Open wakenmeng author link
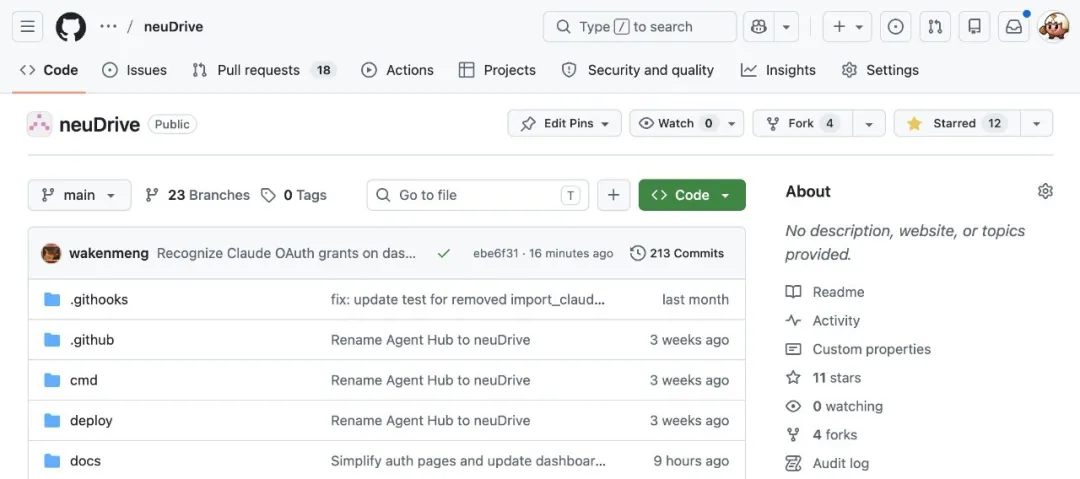This screenshot has height=479, width=1080. pyautogui.click(x=109, y=253)
